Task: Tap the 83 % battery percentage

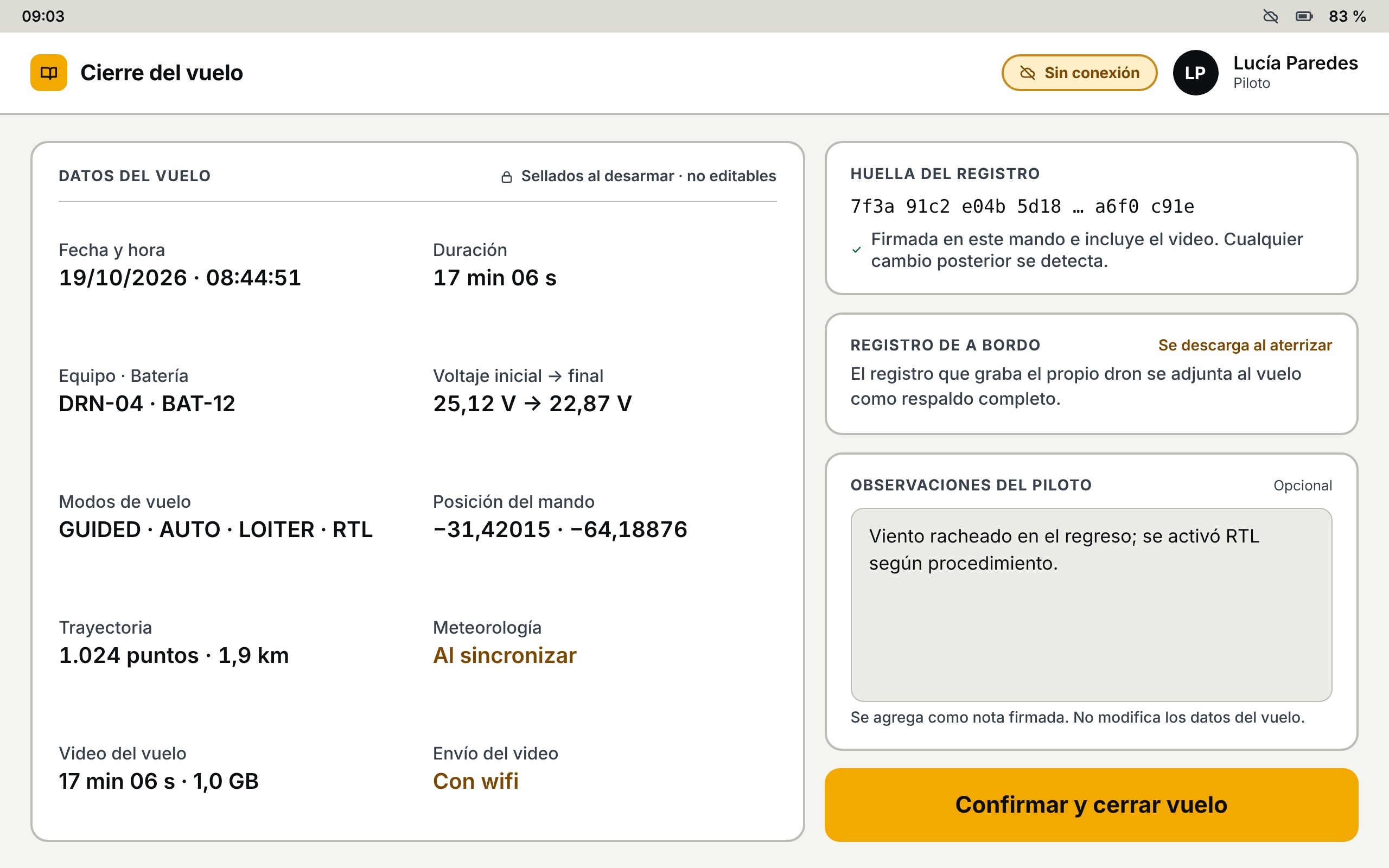Action: pos(1347,16)
